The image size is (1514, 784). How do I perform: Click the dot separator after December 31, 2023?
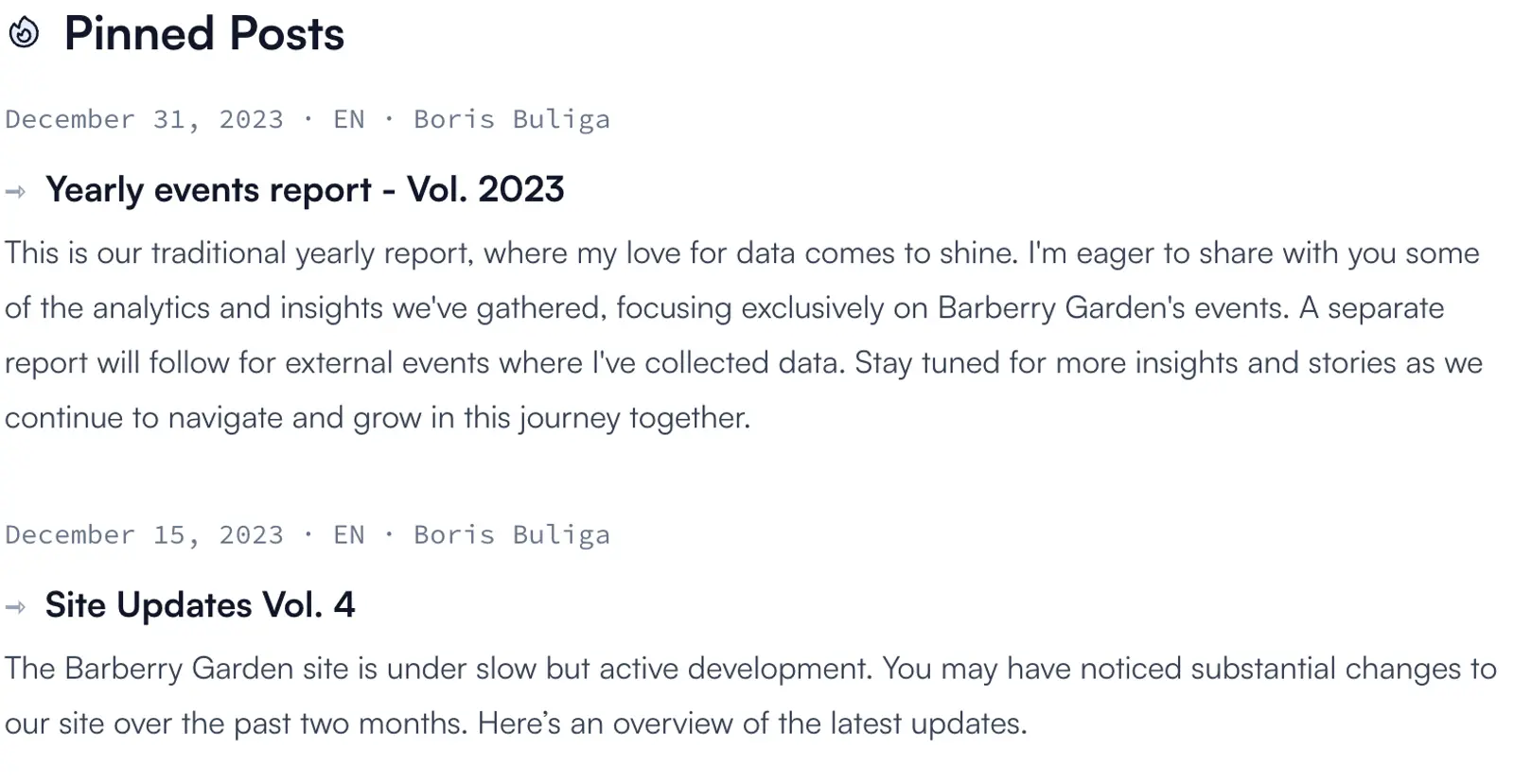(308, 119)
